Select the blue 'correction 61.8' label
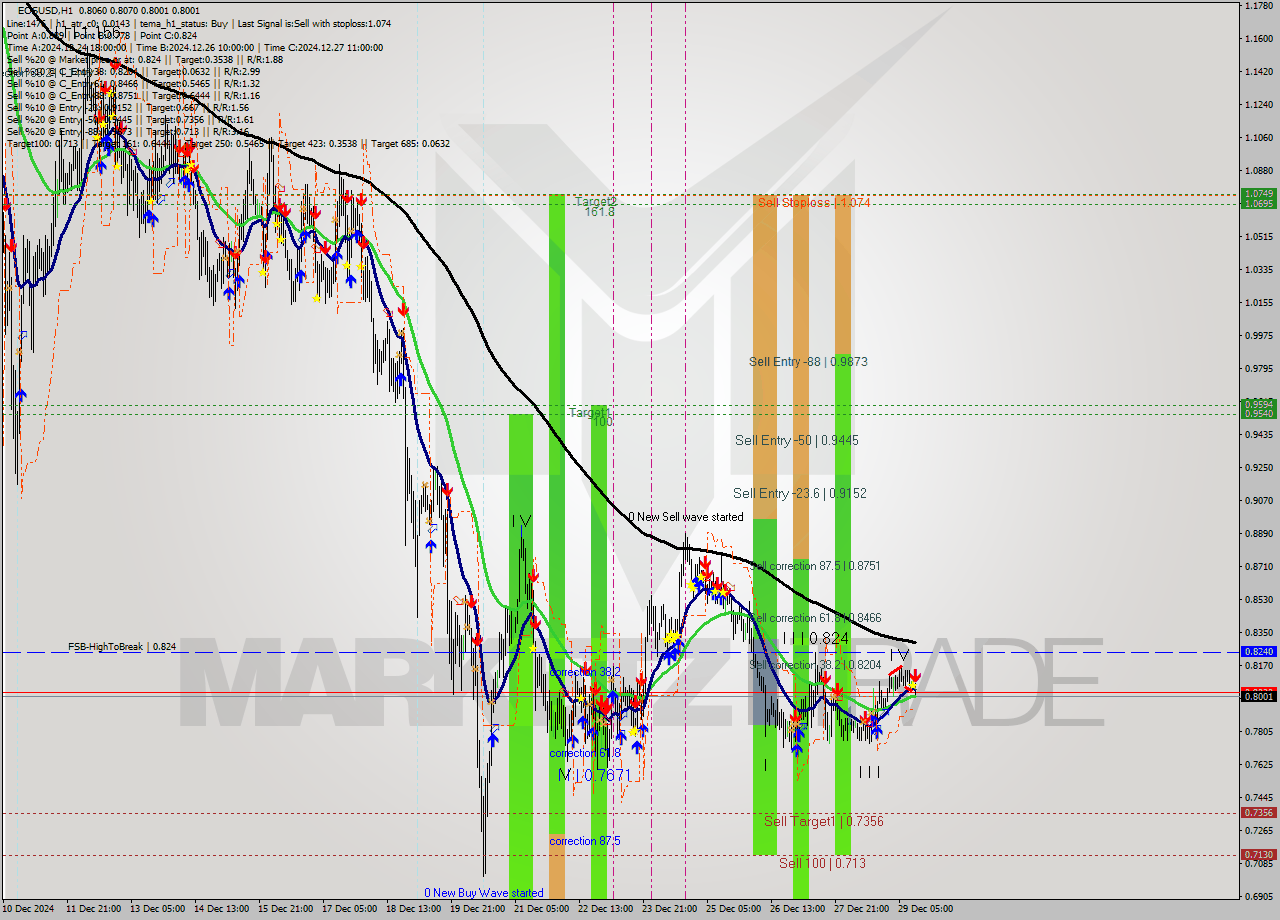Screen dimensions: 1280x920 (x=585, y=753)
